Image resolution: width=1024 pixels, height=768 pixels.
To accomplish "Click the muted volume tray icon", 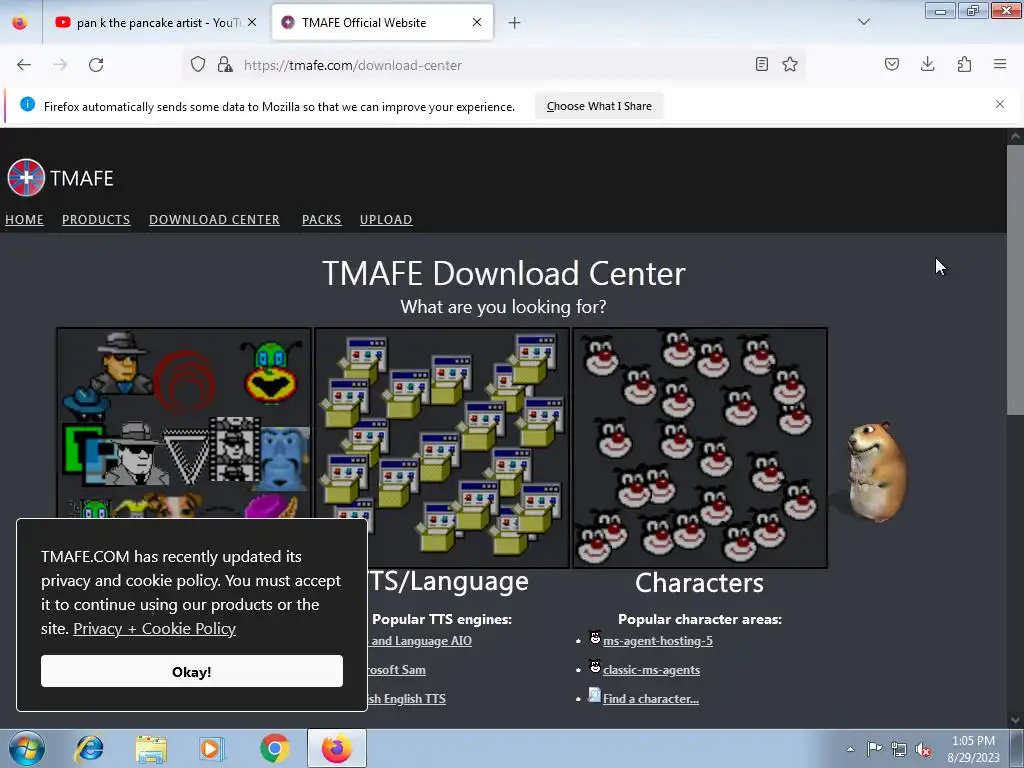I will coord(923,749).
